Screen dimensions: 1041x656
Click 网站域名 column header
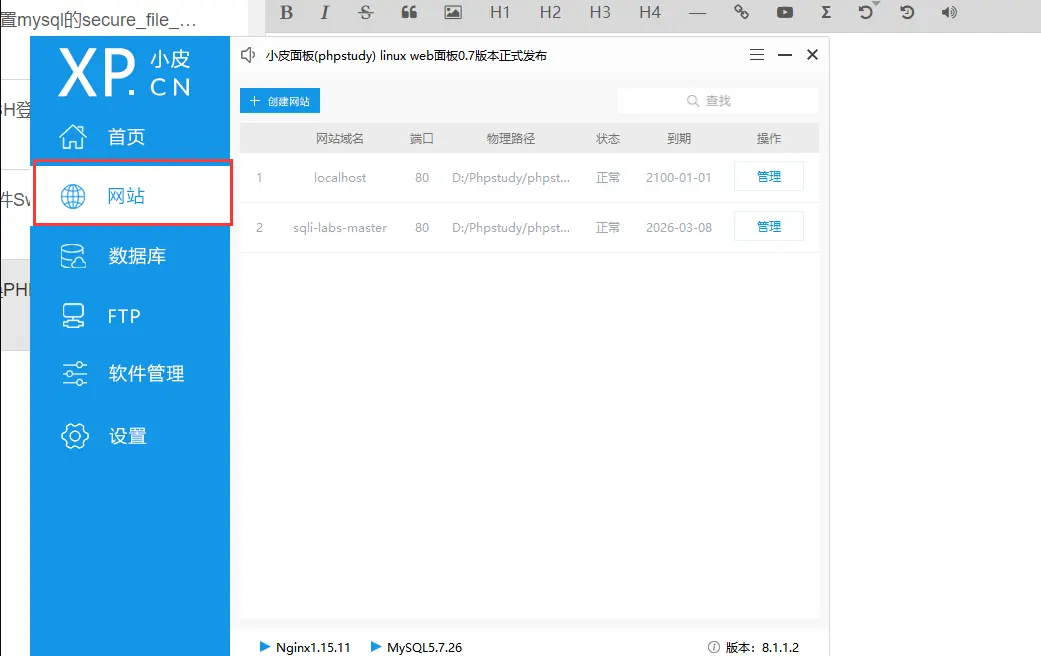[x=339, y=138]
